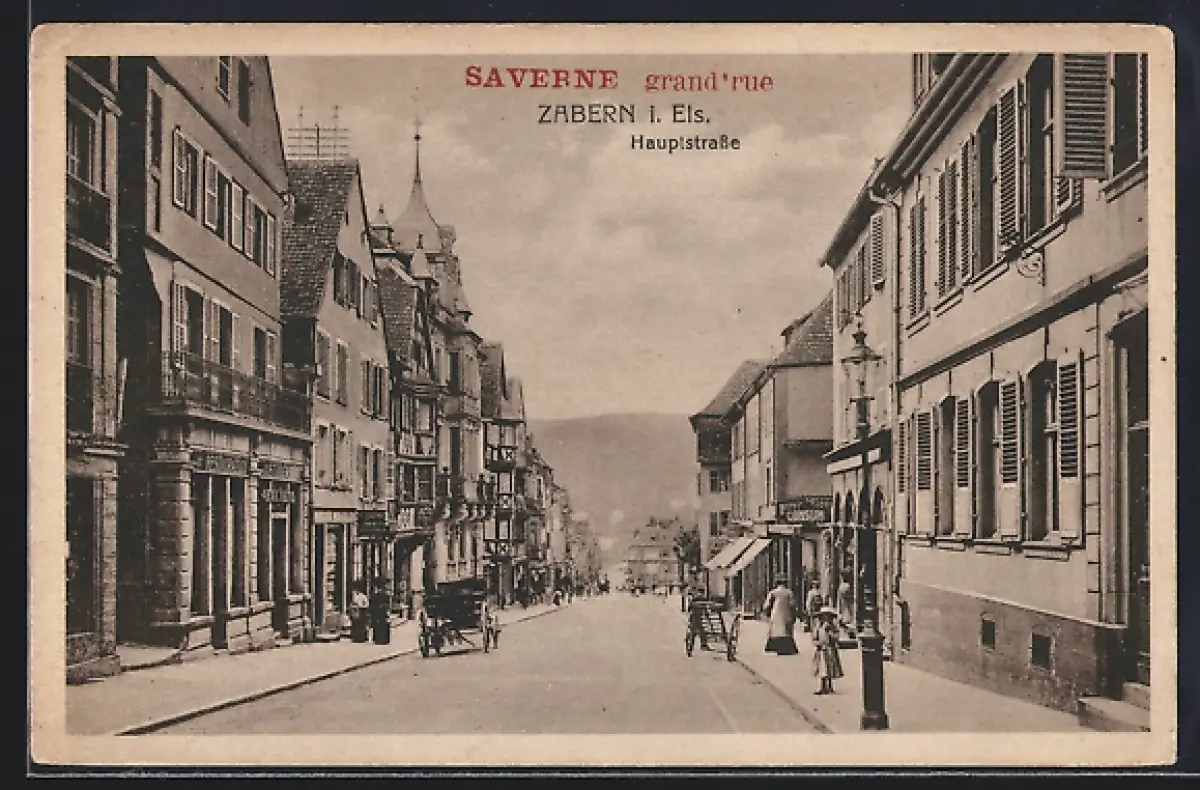Click the street lamp post in the foreground
This screenshot has width=1200, height=790.
point(867,523)
